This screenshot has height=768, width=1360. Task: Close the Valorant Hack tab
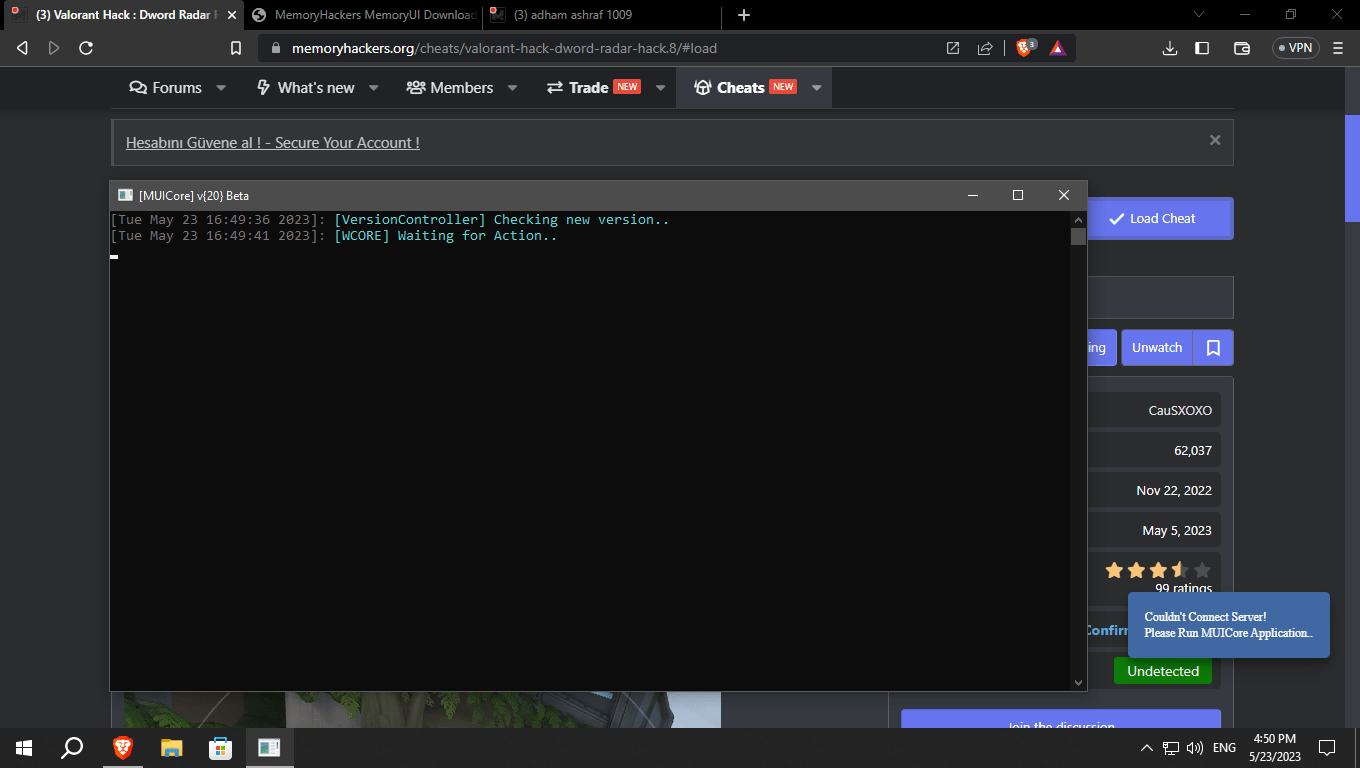pyautogui.click(x=232, y=15)
